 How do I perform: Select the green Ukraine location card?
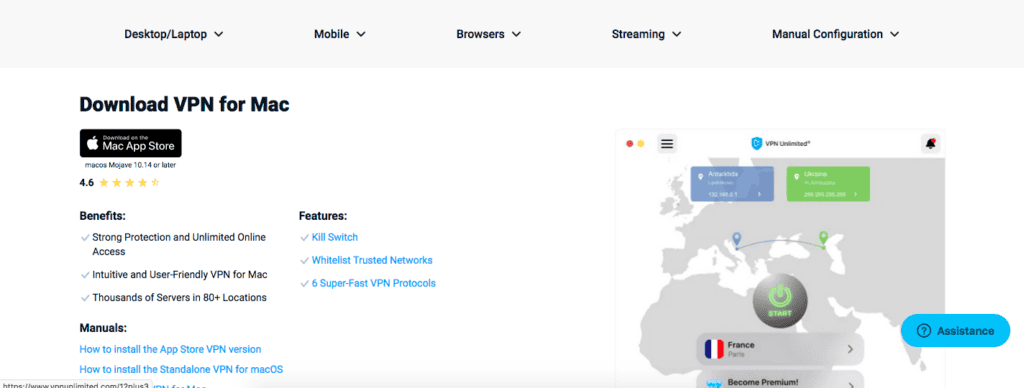[x=828, y=184]
